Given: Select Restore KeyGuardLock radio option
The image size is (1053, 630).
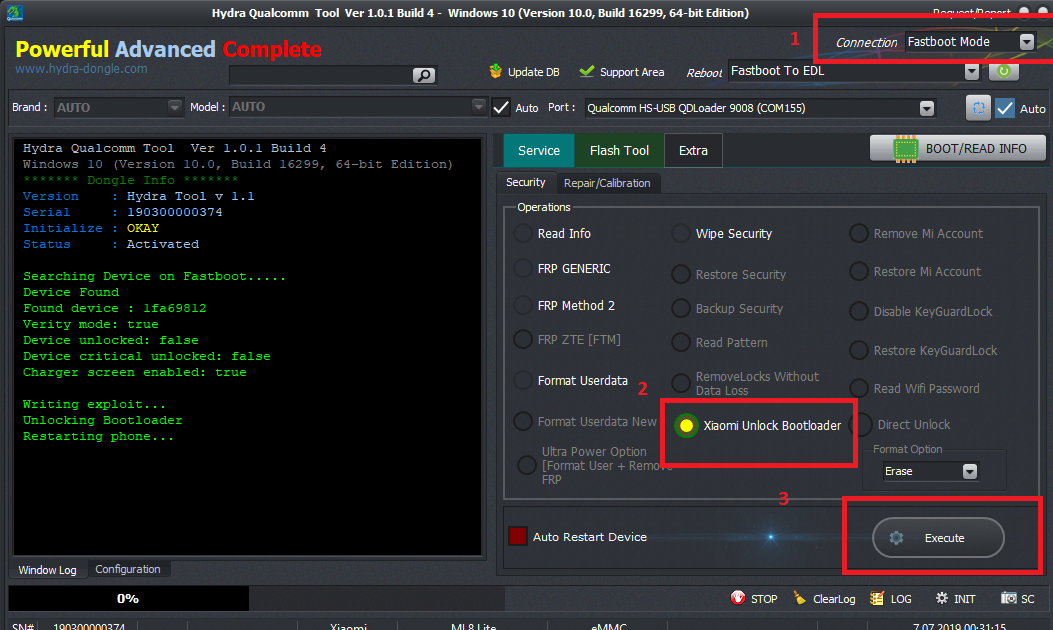Looking at the screenshot, I should click(x=859, y=350).
